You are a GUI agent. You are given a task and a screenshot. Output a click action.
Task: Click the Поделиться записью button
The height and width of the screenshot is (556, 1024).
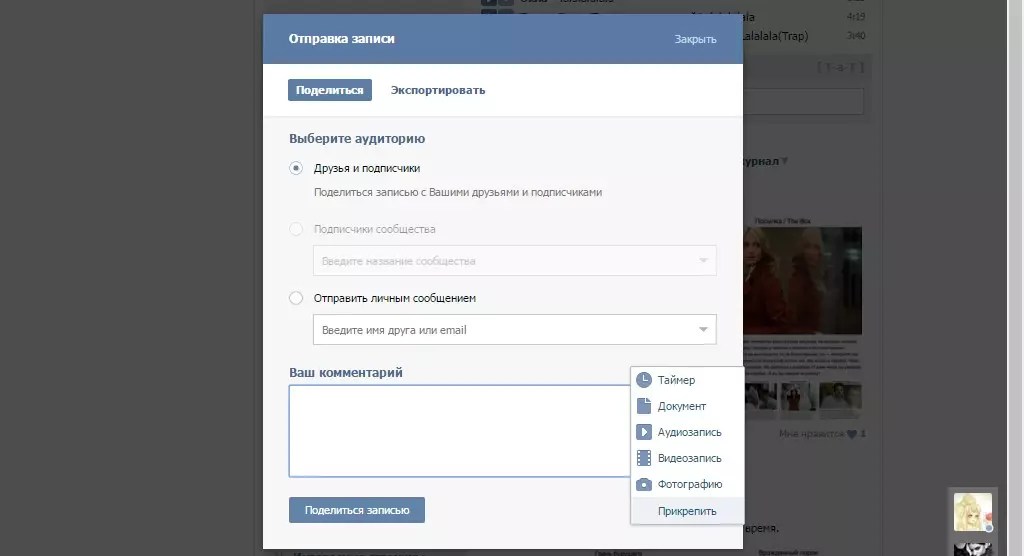357,510
